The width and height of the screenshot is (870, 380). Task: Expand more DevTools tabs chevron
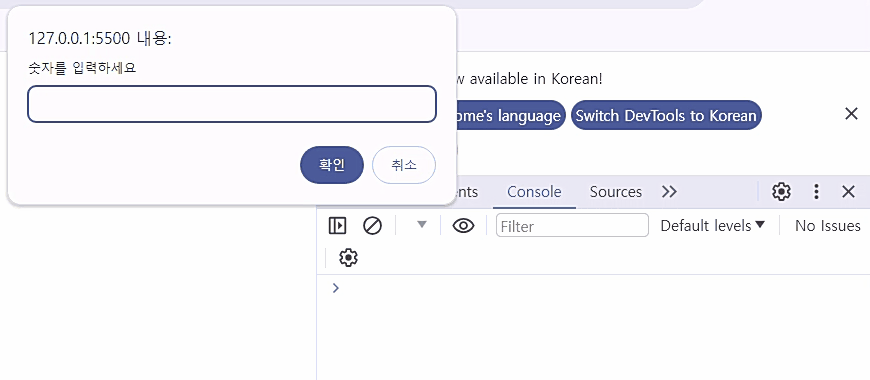coord(669,192)
